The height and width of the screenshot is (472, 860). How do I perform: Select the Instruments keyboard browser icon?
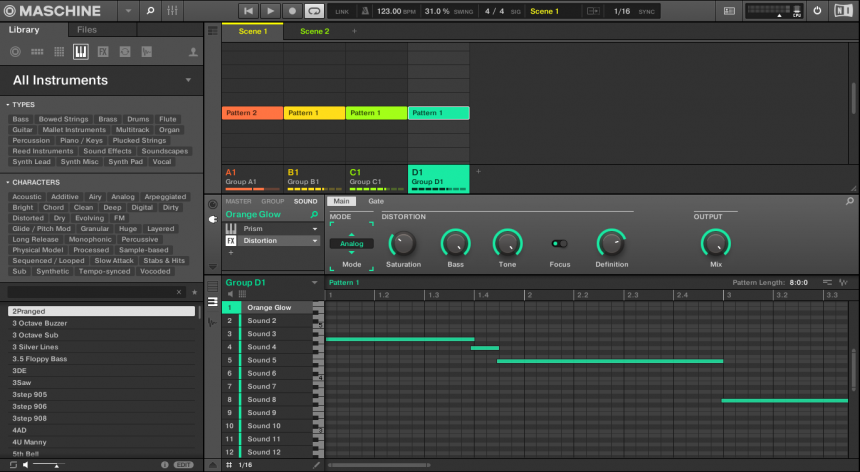point(80,51)
